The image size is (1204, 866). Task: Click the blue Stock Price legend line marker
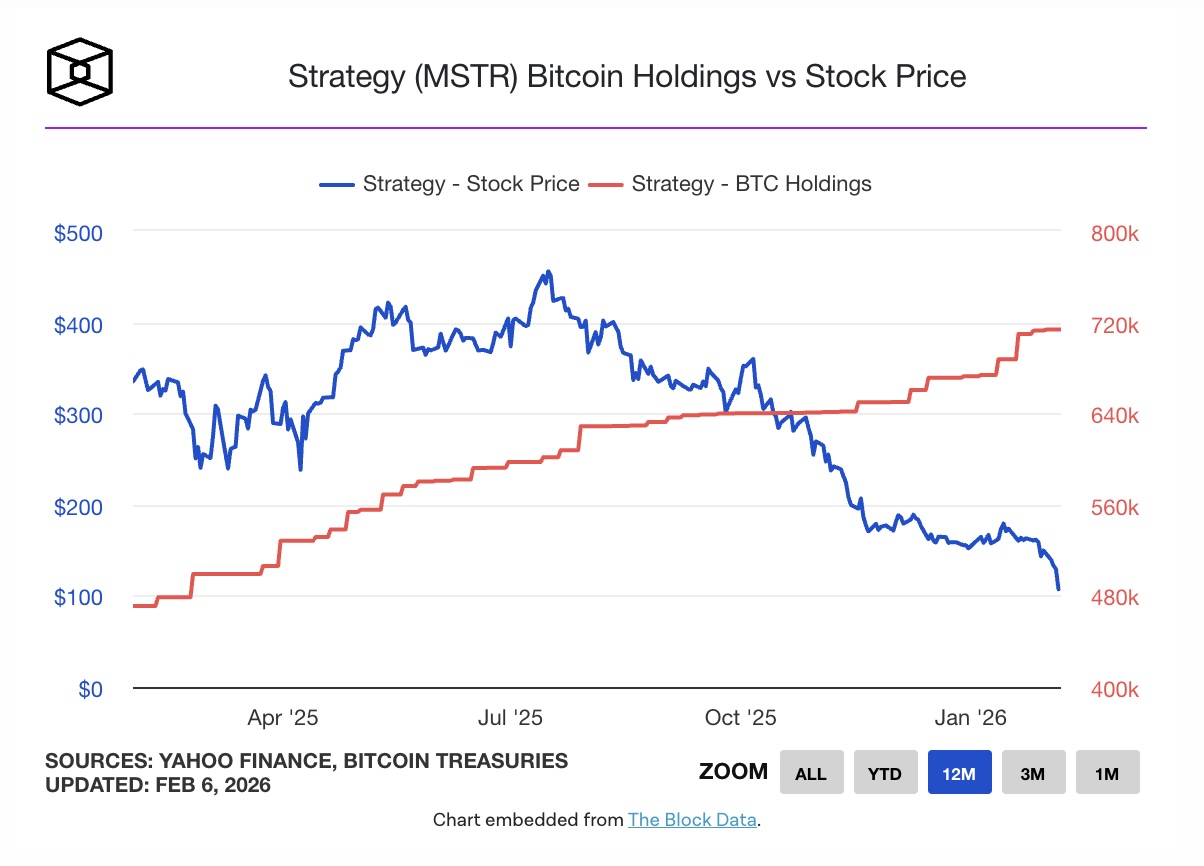click(x=337, y=184)
